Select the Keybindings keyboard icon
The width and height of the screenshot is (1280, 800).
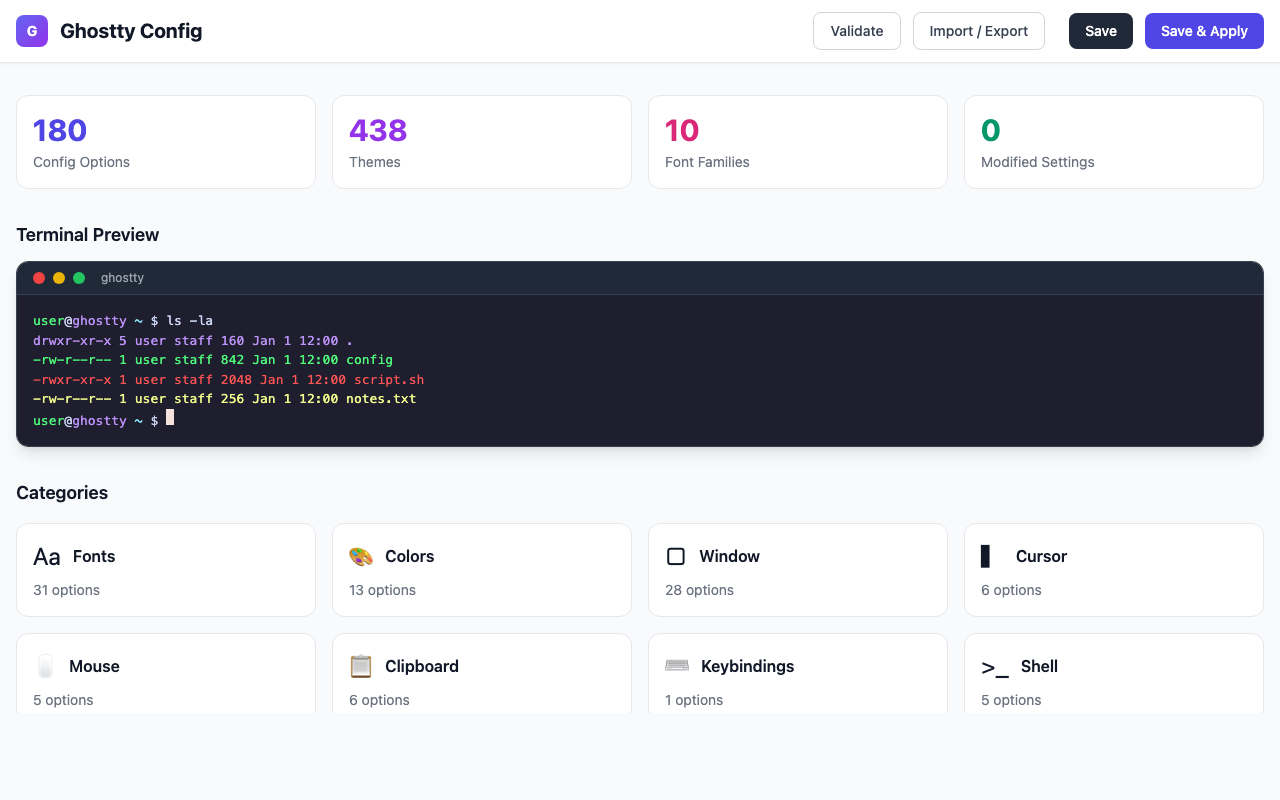[676, 666]
